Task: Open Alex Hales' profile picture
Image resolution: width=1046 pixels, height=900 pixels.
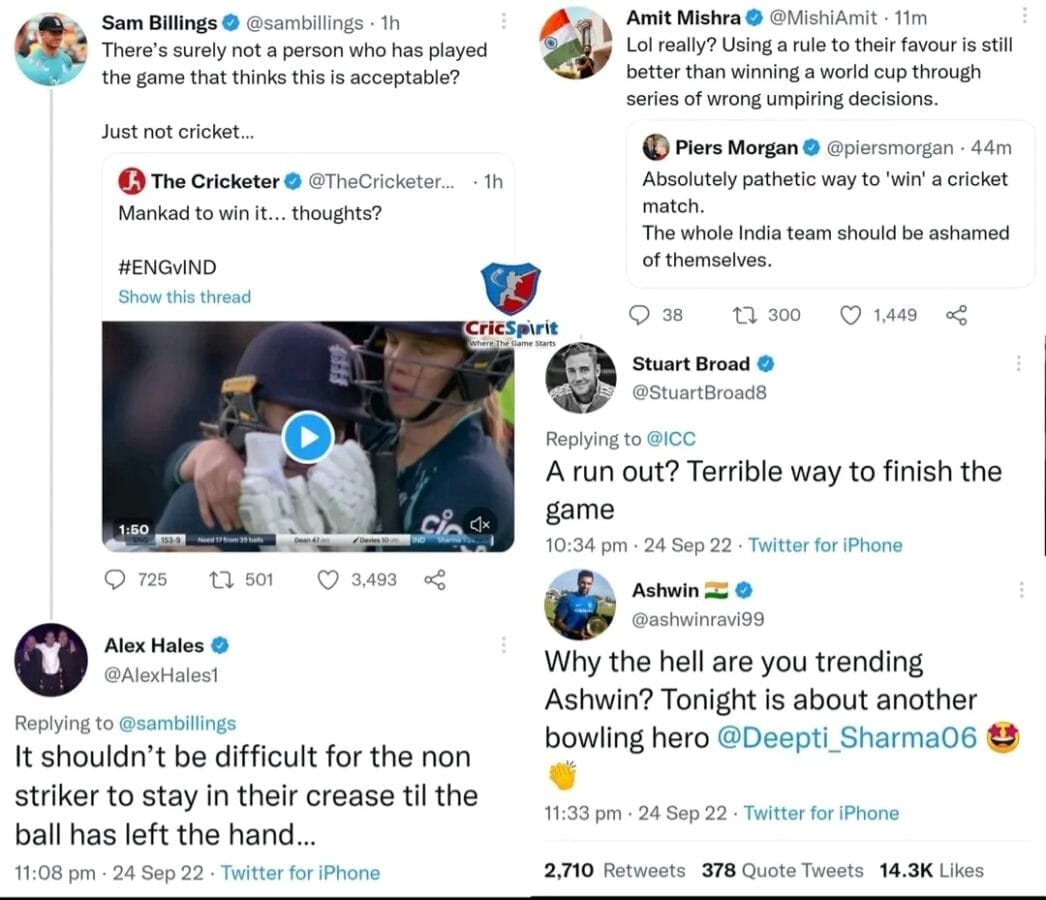Action: pos(51,659)
